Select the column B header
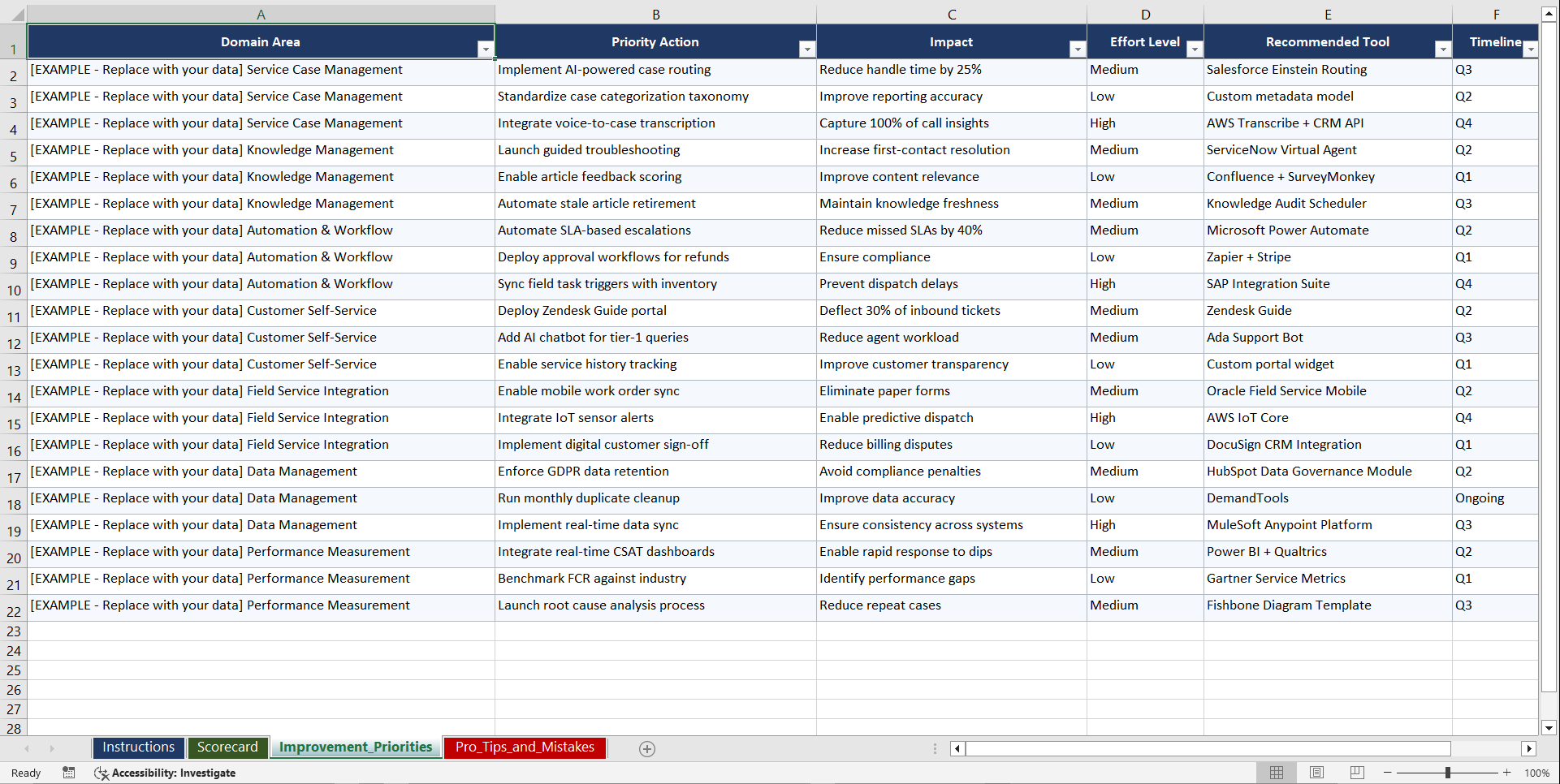 click(655, 14)
